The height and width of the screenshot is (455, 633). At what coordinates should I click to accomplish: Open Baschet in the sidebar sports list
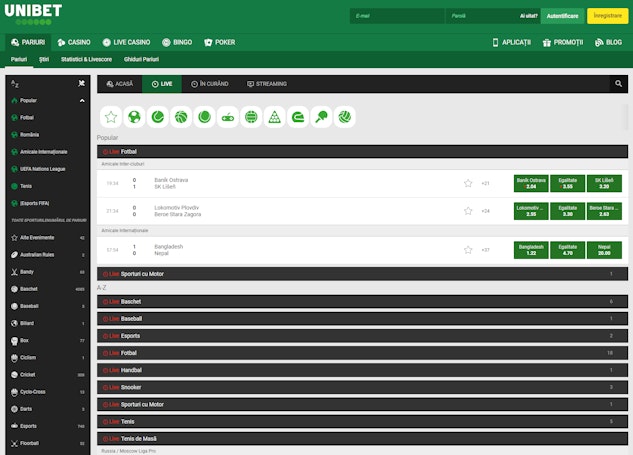pos(48,289)
